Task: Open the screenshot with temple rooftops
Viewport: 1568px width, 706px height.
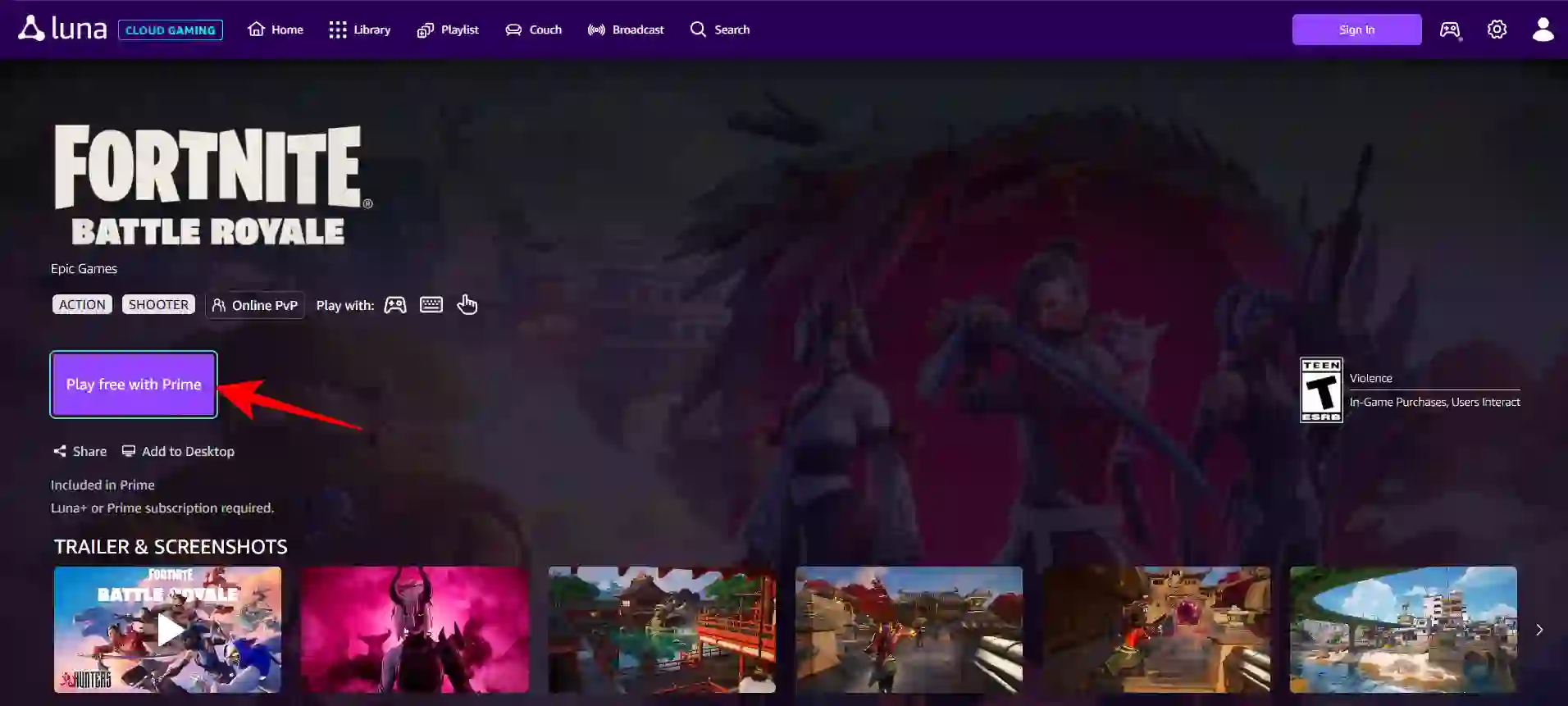Action: click(909, 630)
